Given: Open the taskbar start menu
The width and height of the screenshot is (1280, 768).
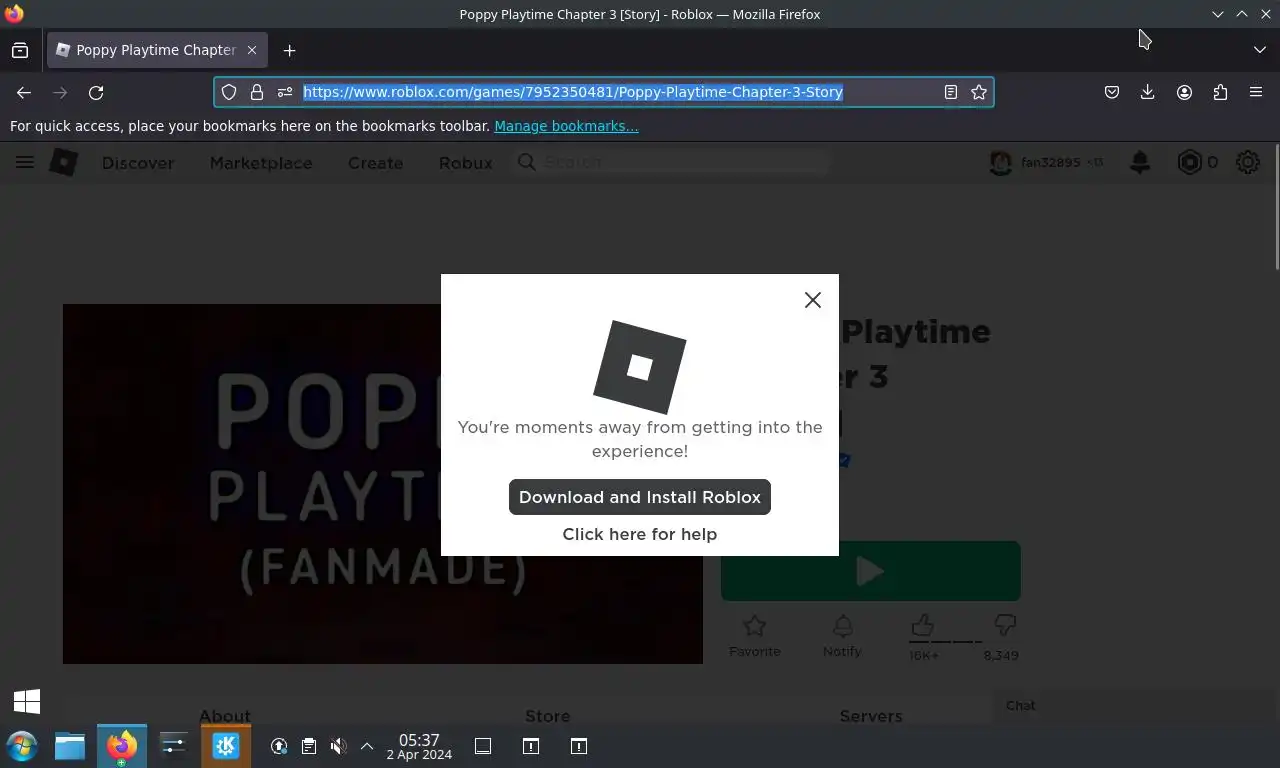Looking at the screenshot, I should (22, 746).
